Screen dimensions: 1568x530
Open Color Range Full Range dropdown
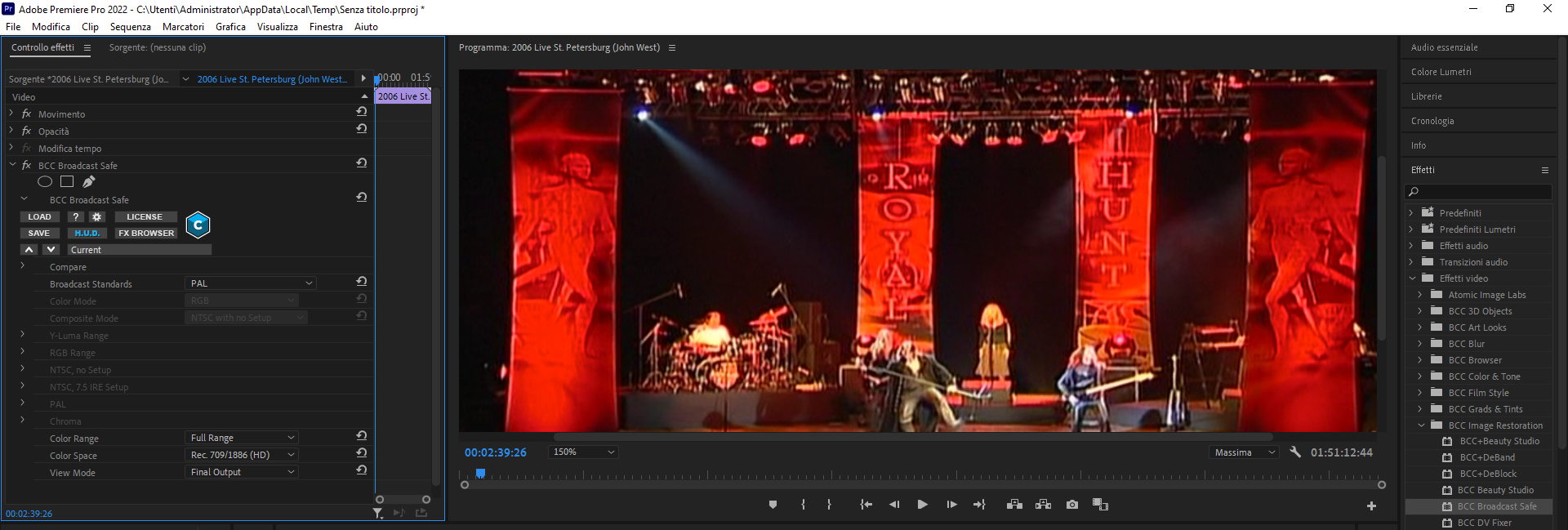click(x=242, y=438)
